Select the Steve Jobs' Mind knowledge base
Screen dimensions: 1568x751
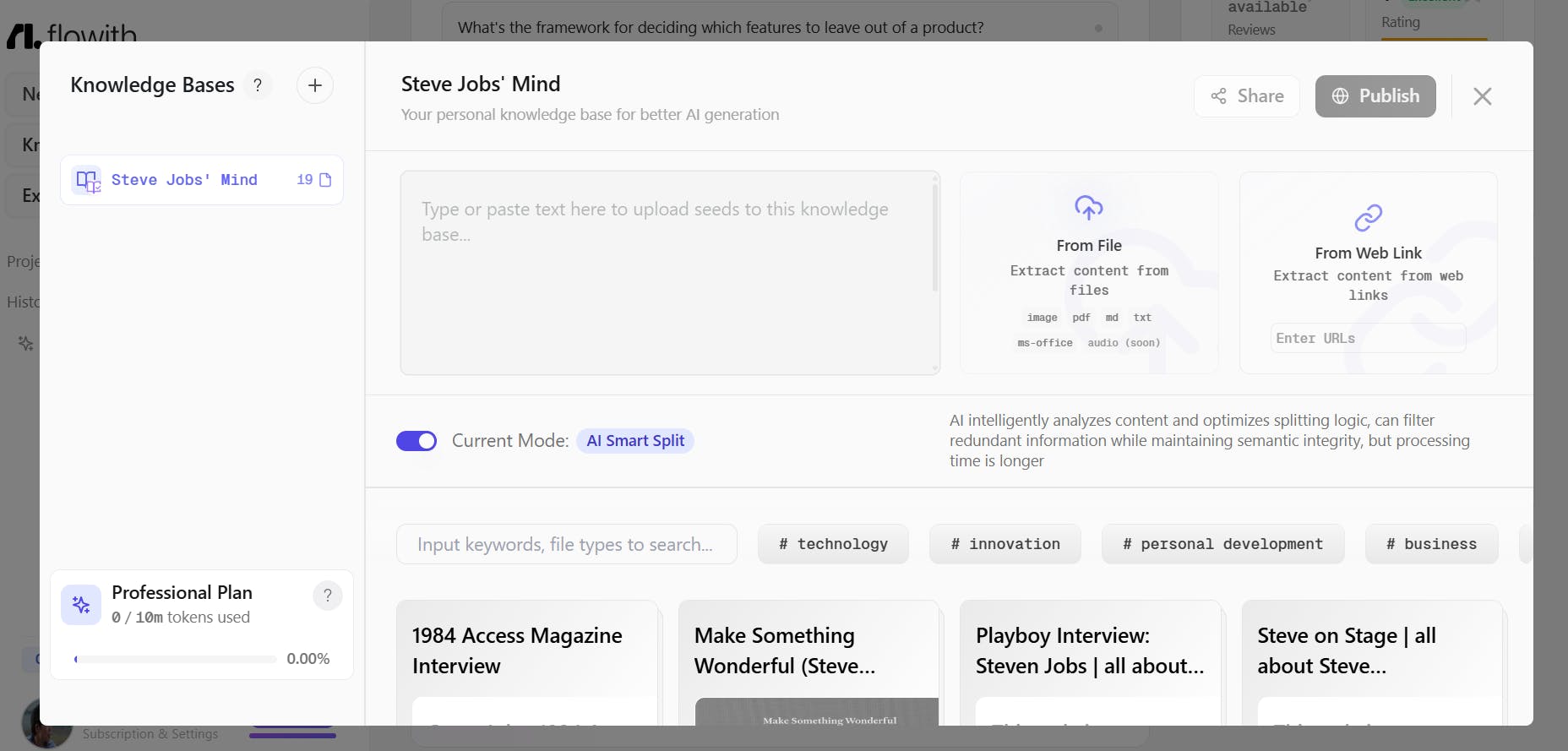tap(202, 180)
